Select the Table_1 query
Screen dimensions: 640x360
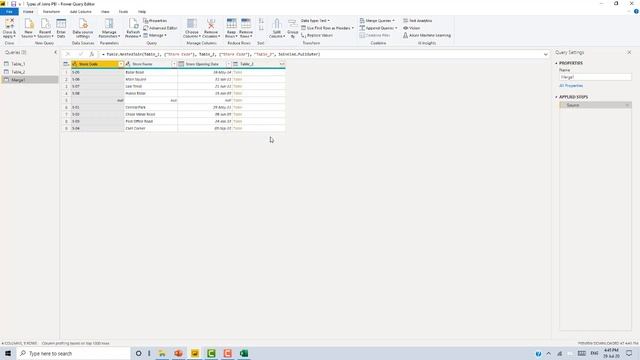coord(30,64)
